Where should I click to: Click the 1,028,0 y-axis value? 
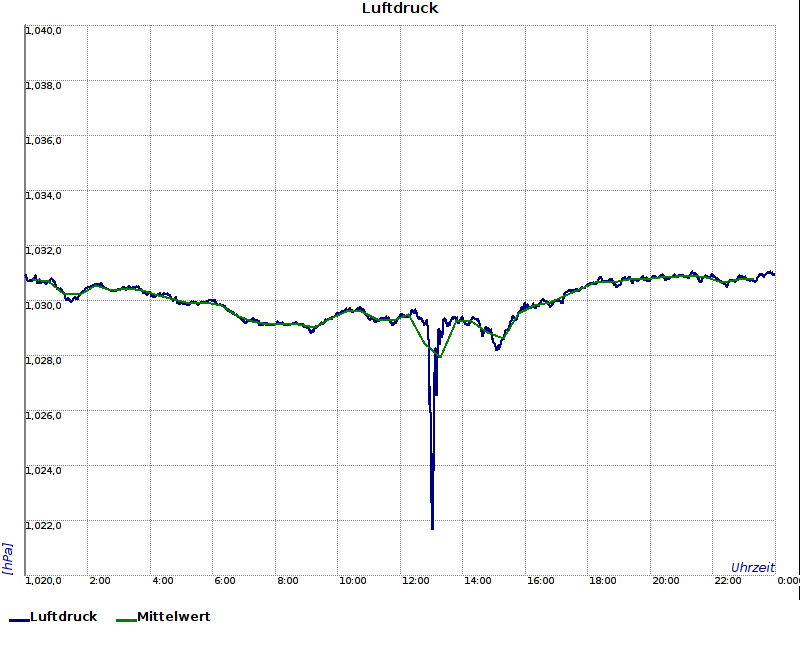(x=43, y=361)
